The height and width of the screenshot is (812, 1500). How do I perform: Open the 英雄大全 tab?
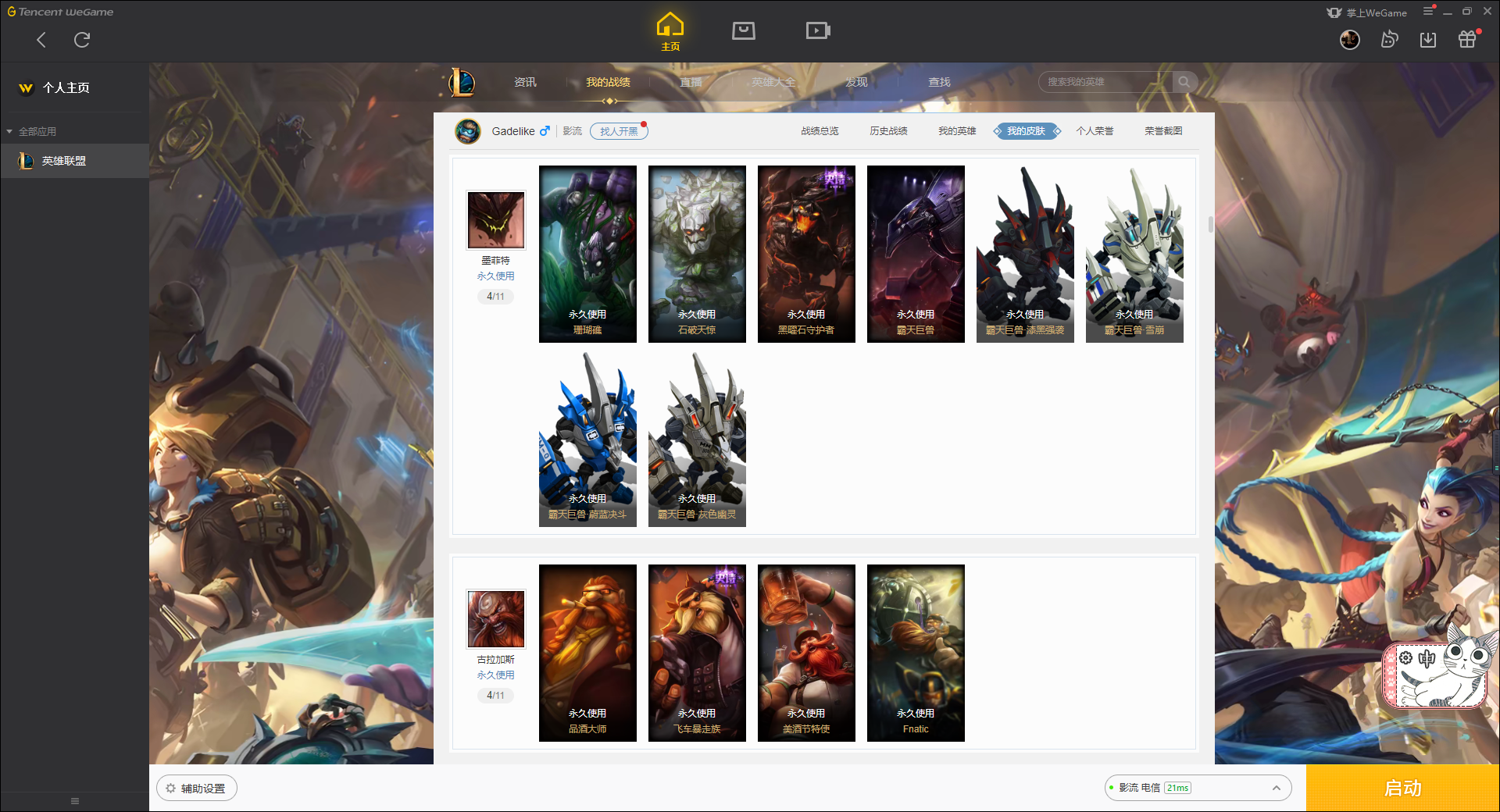(x=773, y=82)
